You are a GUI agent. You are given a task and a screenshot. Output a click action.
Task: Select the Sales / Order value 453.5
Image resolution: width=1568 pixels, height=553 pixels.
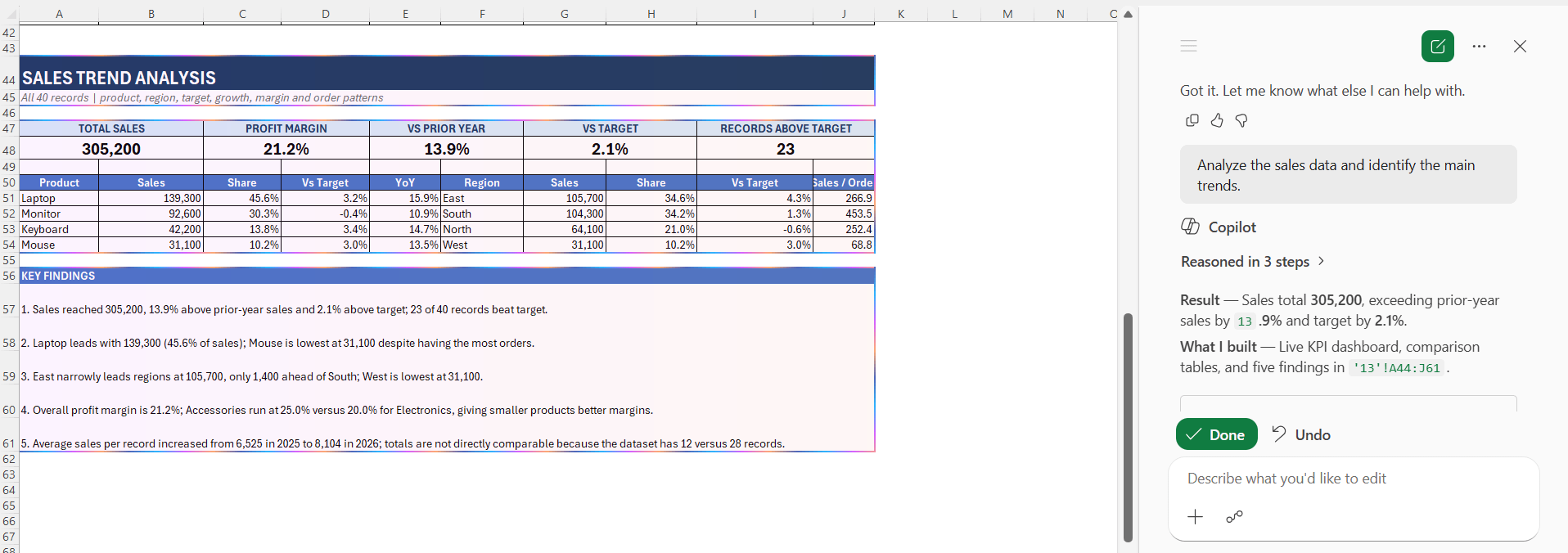[x=844, y=214]
